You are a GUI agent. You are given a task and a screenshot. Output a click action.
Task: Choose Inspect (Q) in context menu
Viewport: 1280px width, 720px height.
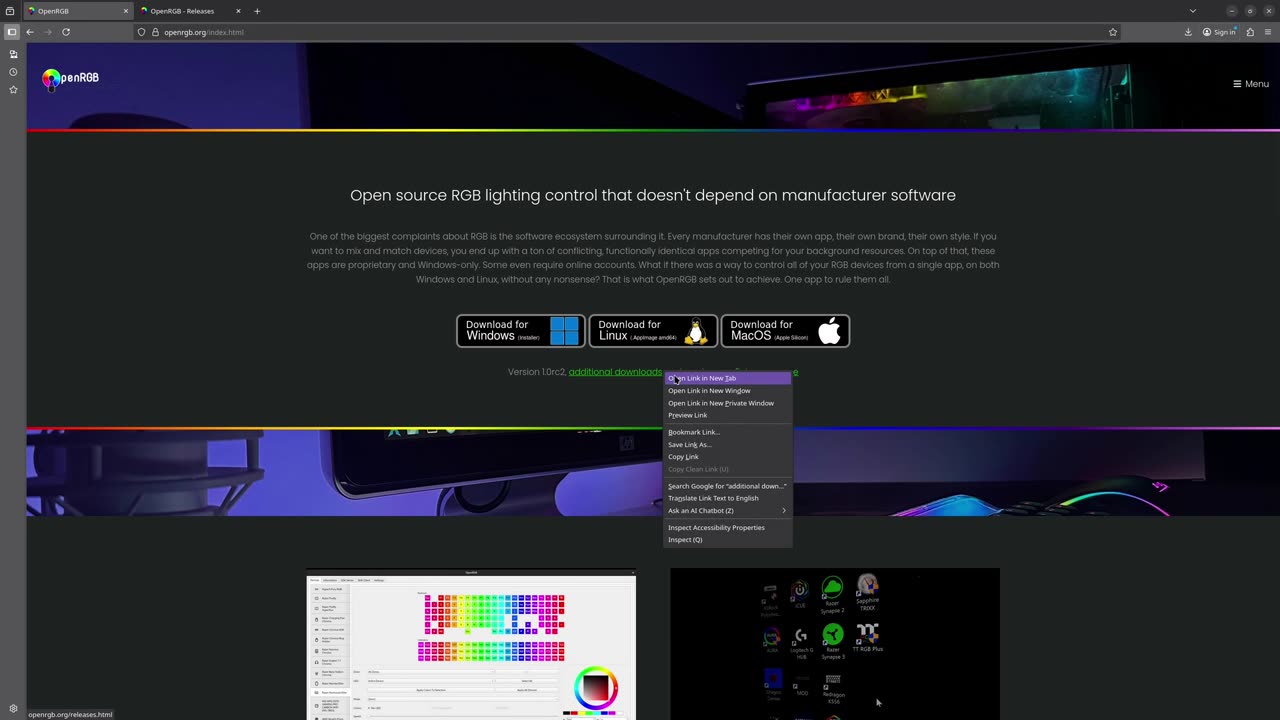[x=728, y=540]
